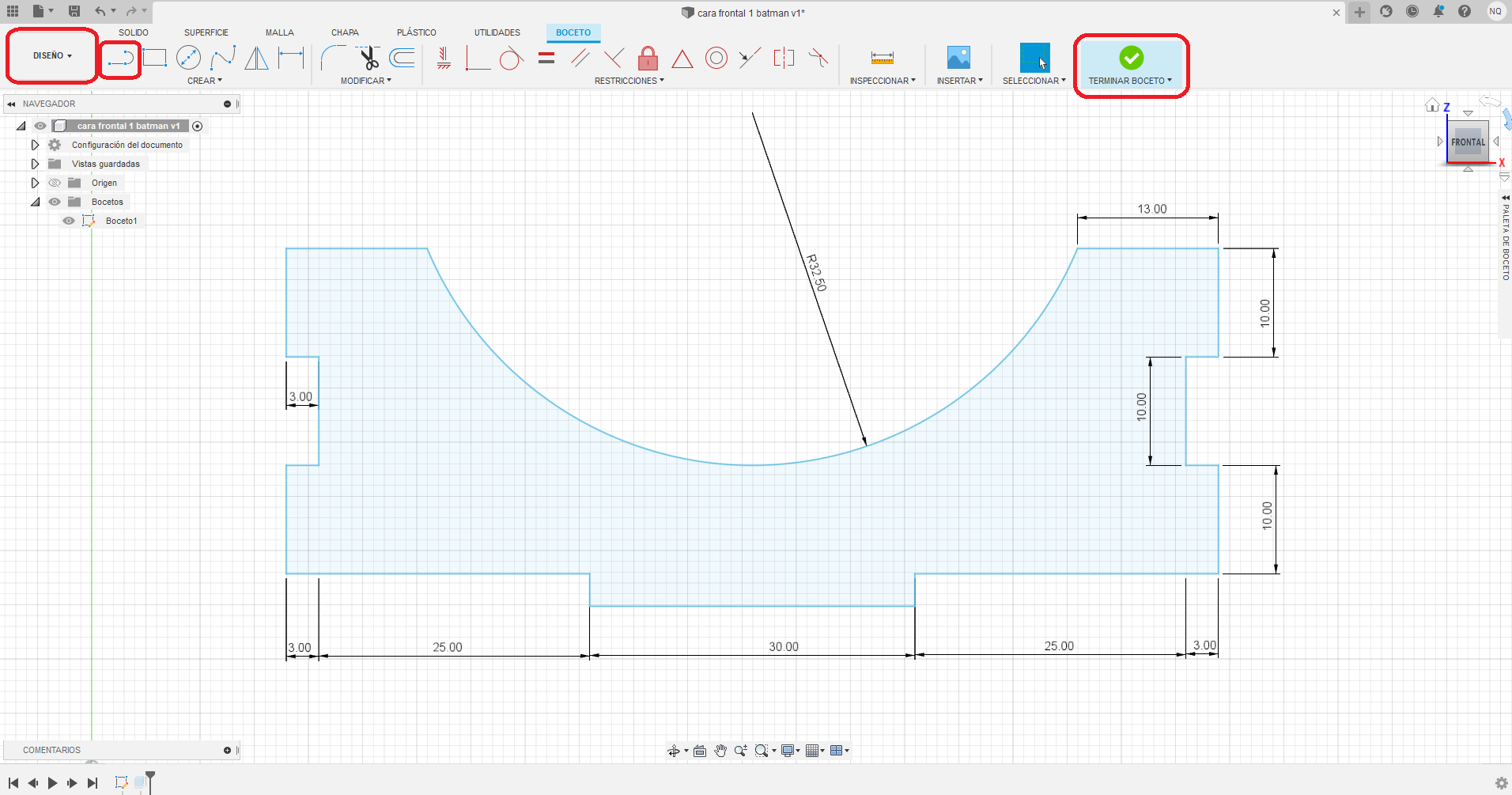Switch to the CHAPA tab
Image resolution: width=1512 pixels, height=795 pixels.
[345, 32]
